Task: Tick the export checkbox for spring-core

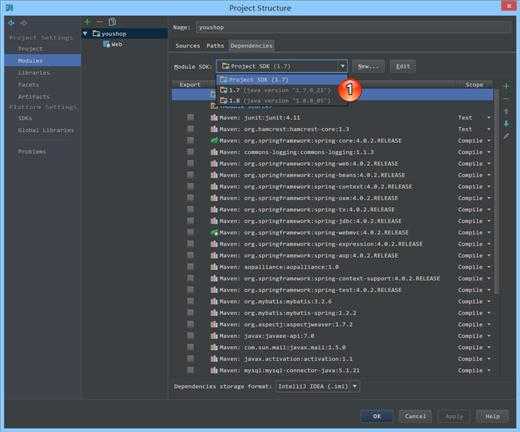Action: 190,140
